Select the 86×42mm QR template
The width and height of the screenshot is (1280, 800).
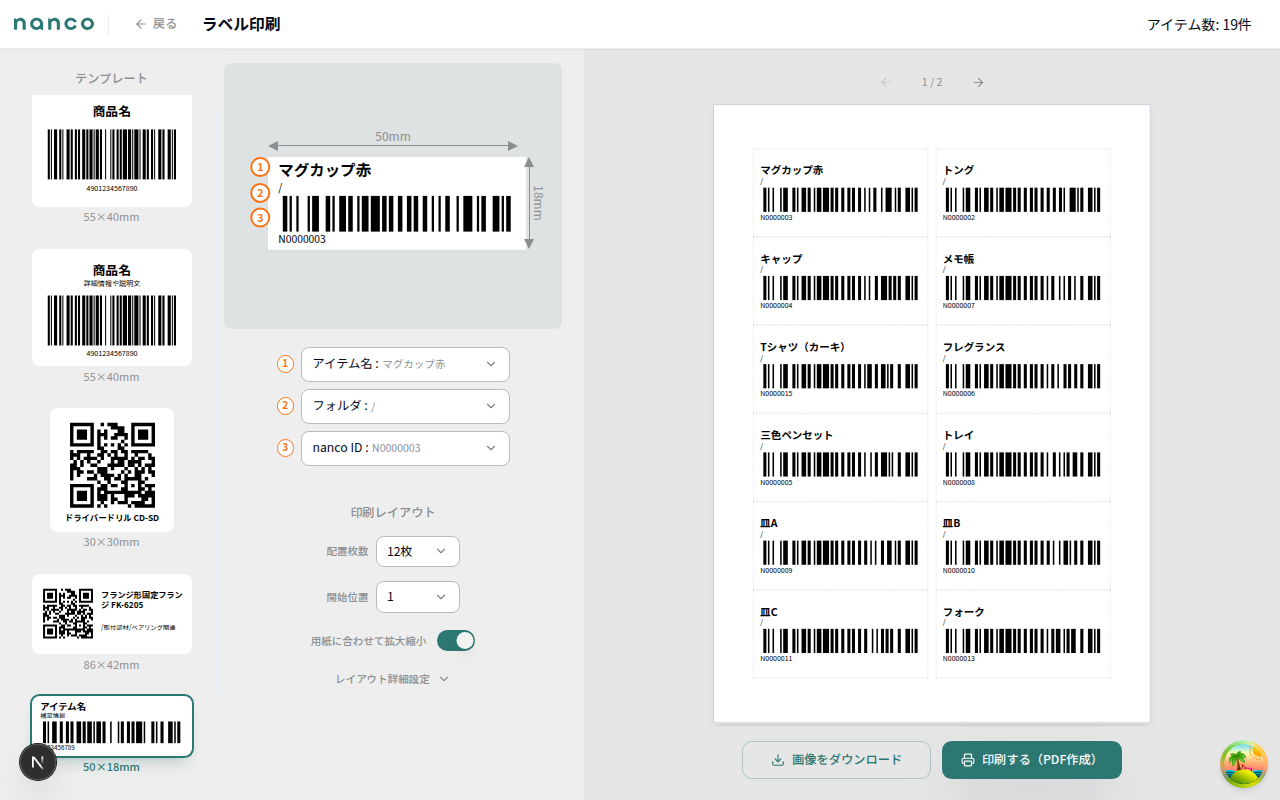tap(112, 614)
